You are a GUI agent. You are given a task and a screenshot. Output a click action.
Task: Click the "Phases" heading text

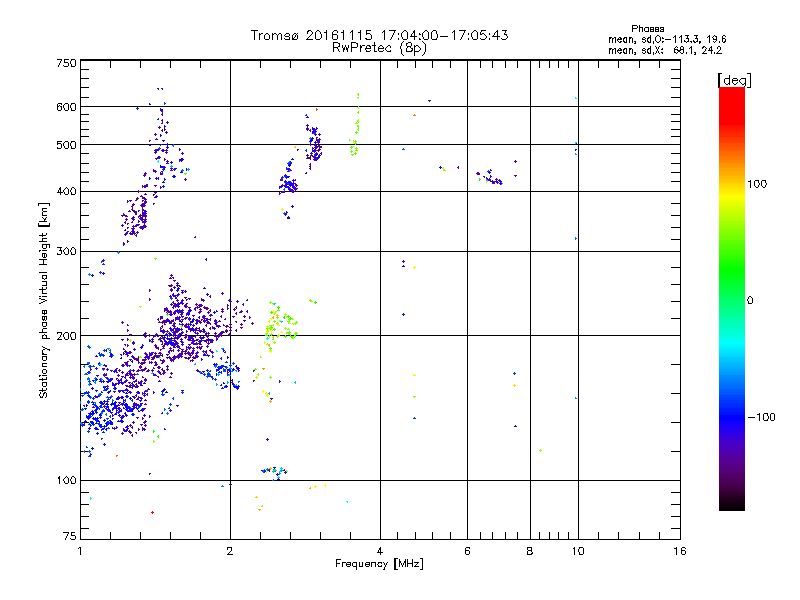[647, 29]
